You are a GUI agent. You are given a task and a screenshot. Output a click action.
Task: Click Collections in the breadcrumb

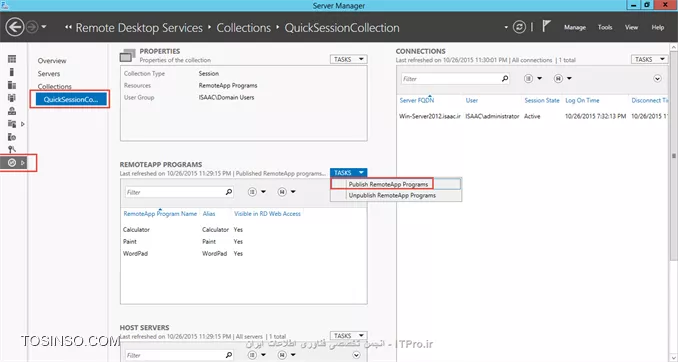point(243,28)
